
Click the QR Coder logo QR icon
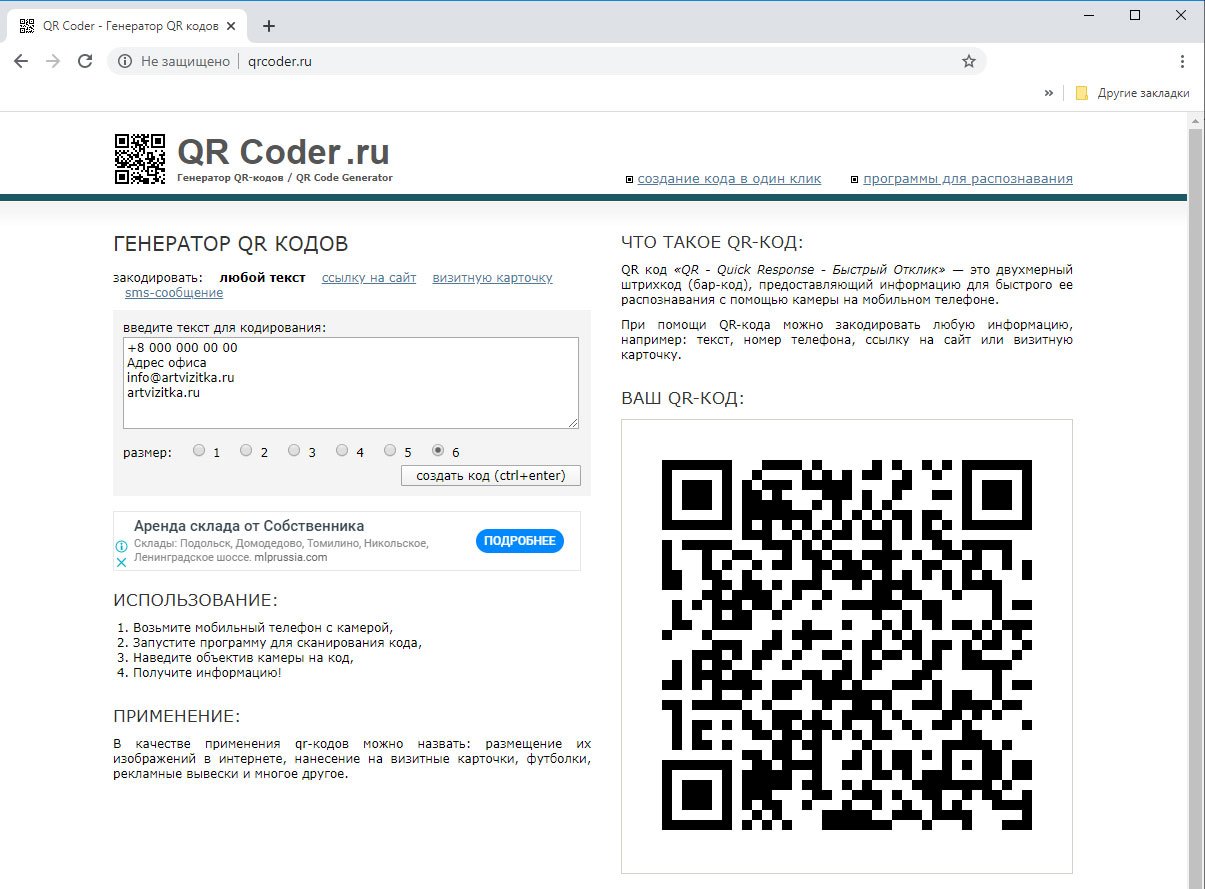(x=140, y=159)
